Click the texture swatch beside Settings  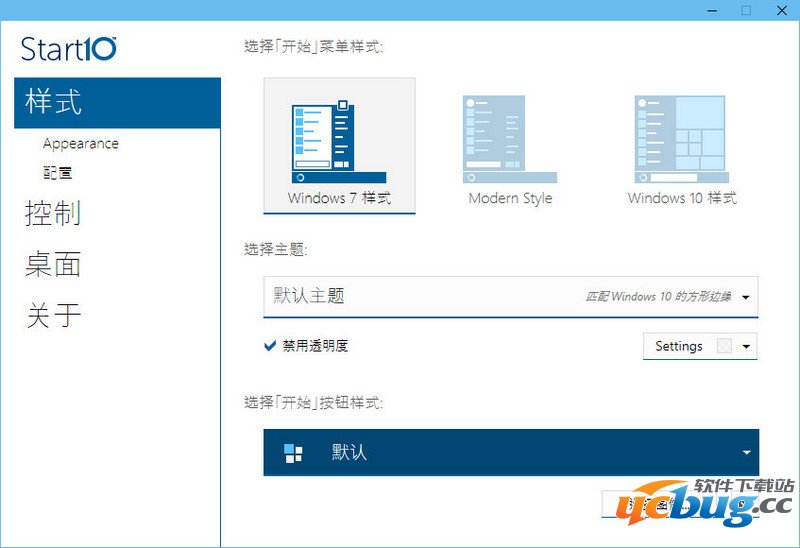click(724, 347)
